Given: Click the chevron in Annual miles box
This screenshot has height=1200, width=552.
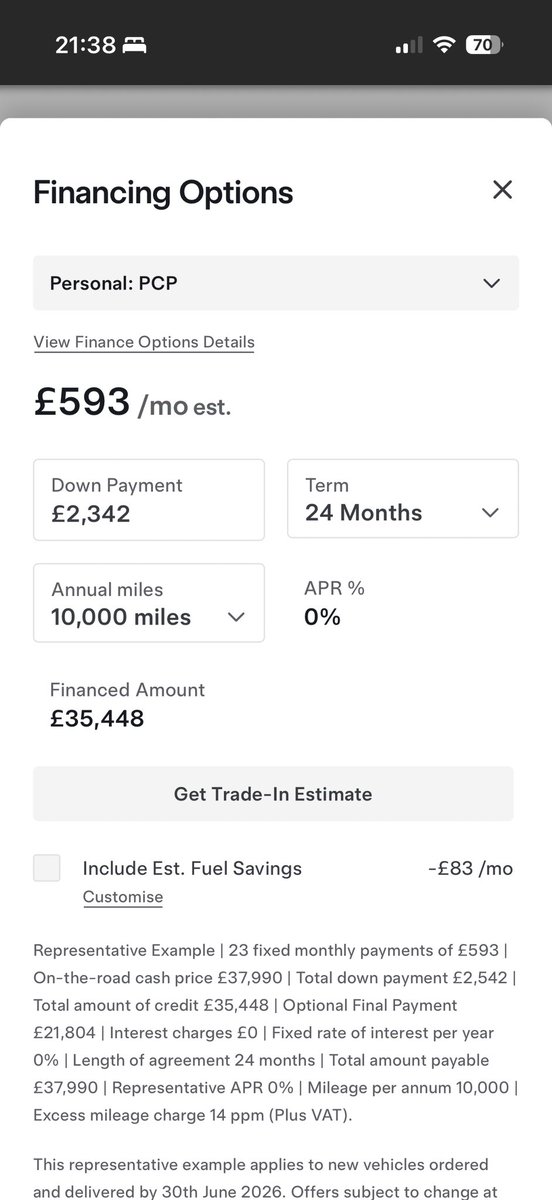Looking at the screenshot, I should click(x=236, y=617).
